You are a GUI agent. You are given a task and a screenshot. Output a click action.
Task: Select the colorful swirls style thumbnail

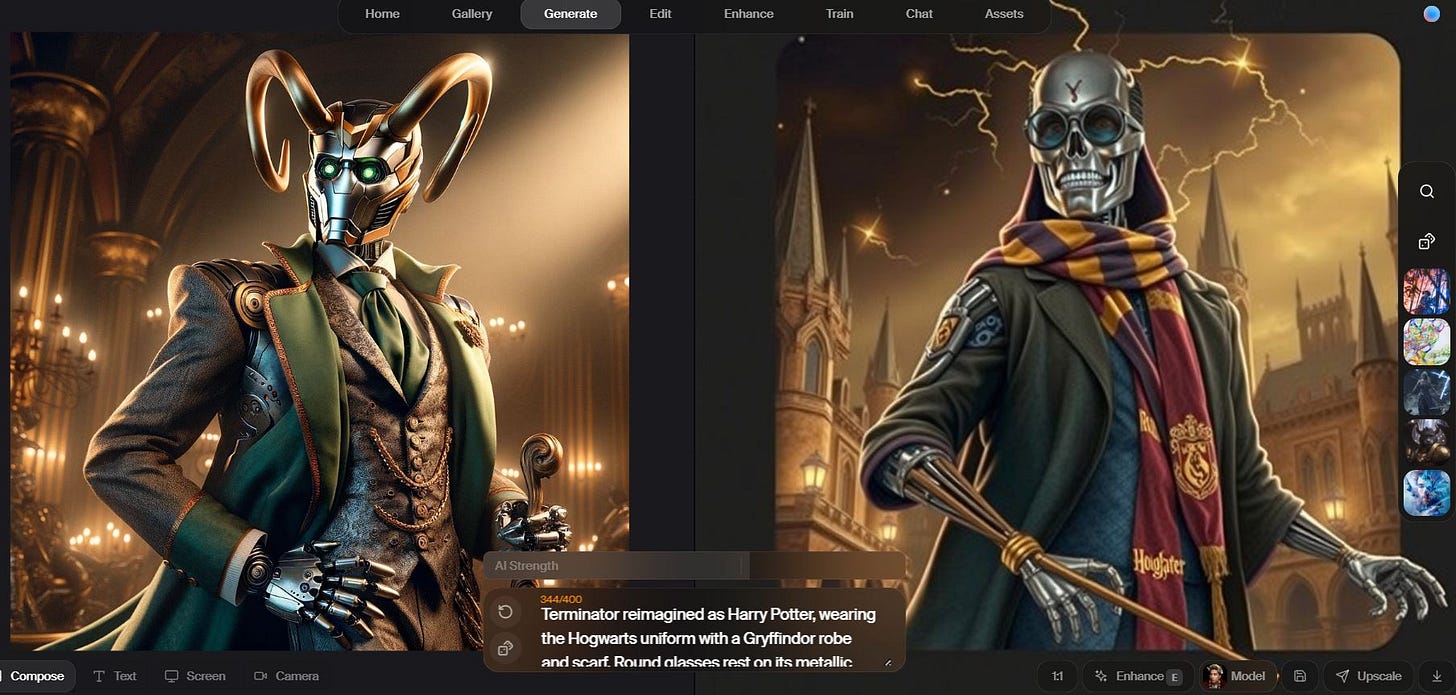(1426, 341)
